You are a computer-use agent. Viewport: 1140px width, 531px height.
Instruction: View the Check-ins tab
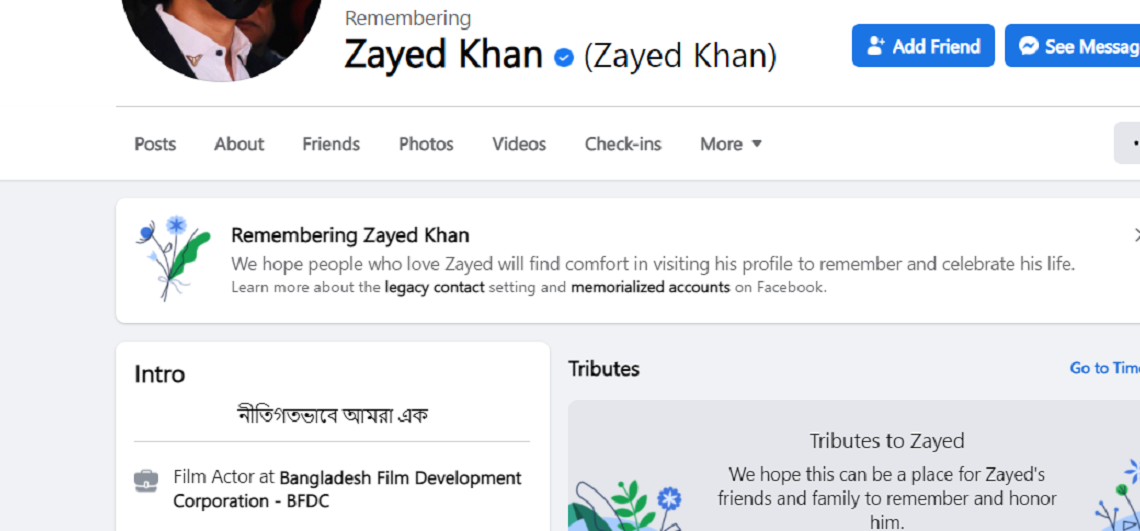[623, 144]
